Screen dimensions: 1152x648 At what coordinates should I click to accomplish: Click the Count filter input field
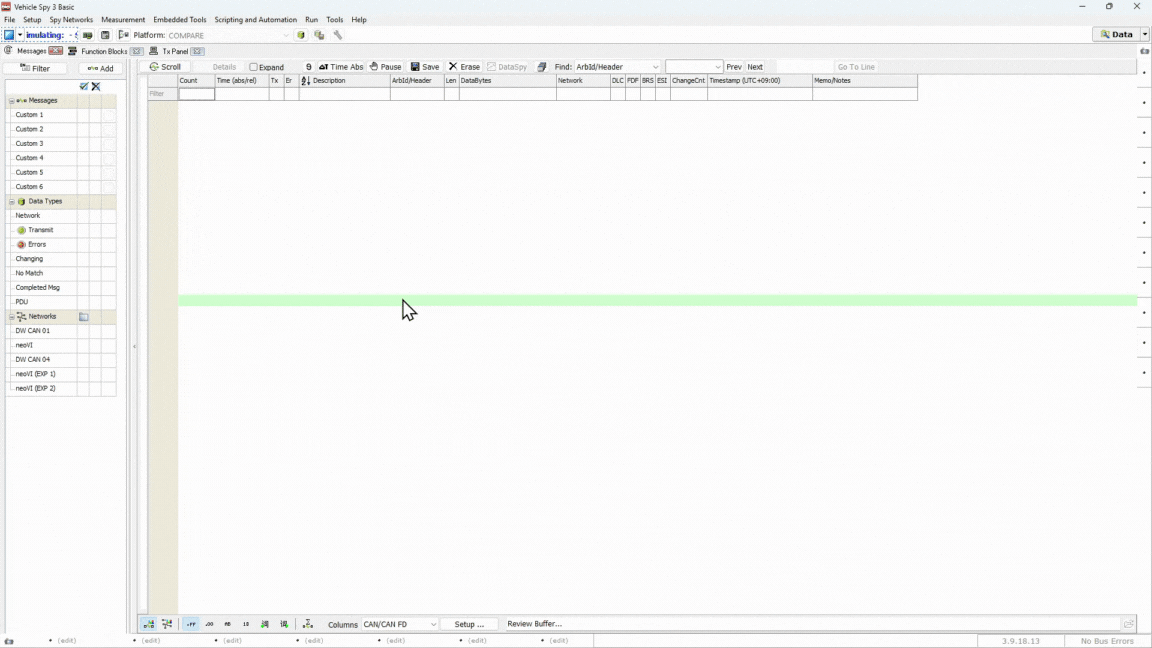pyautogui.click(x=196, y=94)
